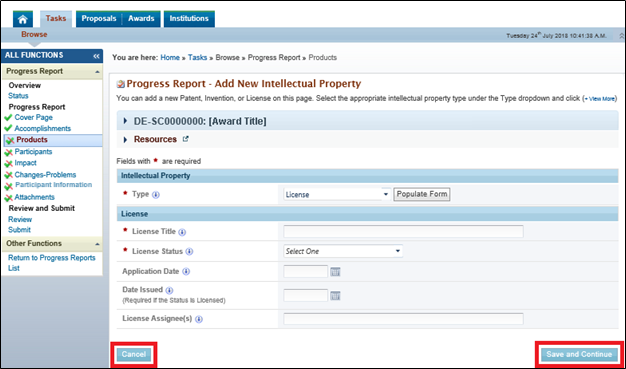
Task: Click the Type field info icon
Action: tap(156, 195)
